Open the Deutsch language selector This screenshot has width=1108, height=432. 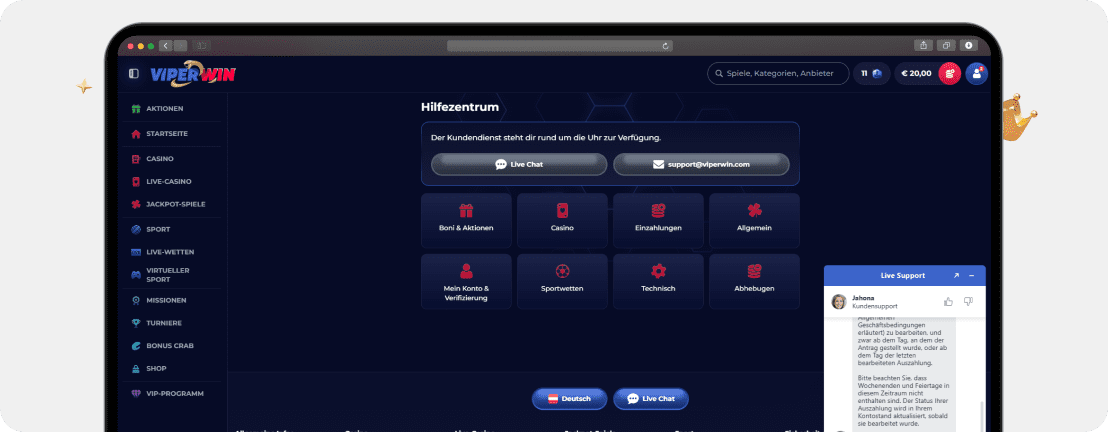(569, 398)
